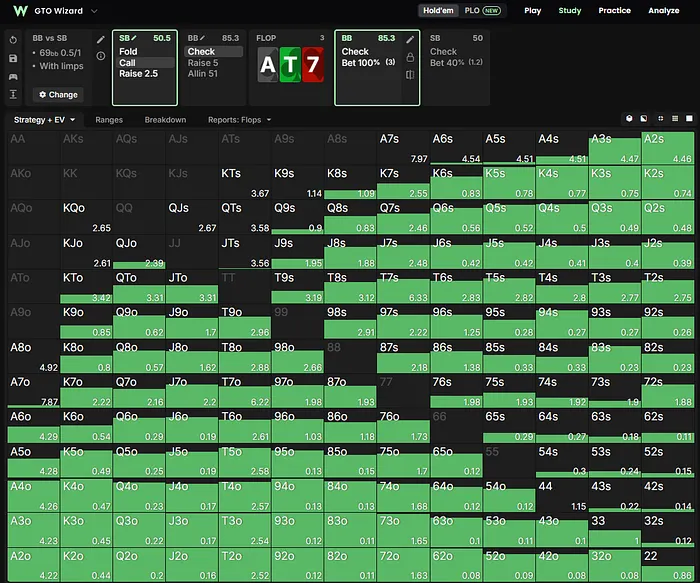This screenshot has height=583, width=700.
Task: Click the compare/book icon under the lock
Action: point(410,75)
